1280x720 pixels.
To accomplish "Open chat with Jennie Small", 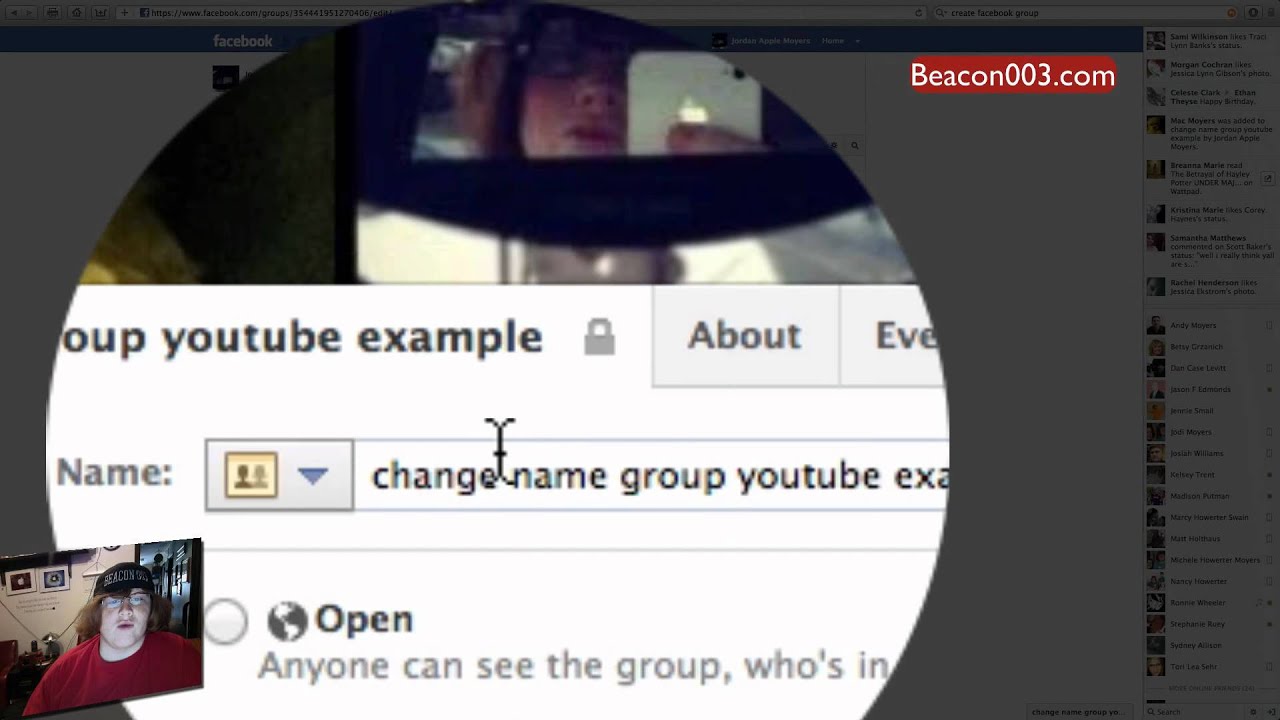I will pos(1211,411).
